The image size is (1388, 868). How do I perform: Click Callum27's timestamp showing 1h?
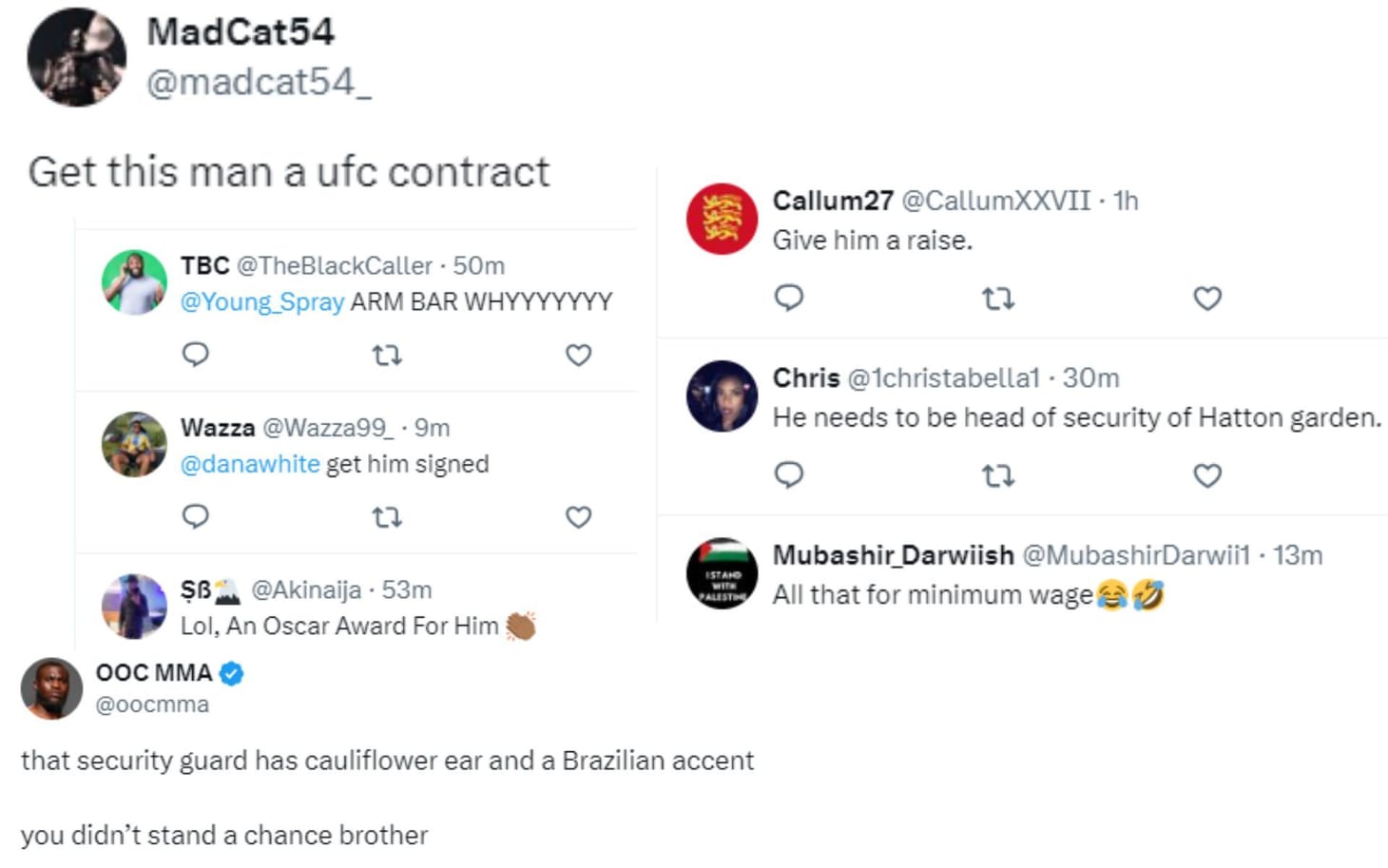coord(1126,201)
